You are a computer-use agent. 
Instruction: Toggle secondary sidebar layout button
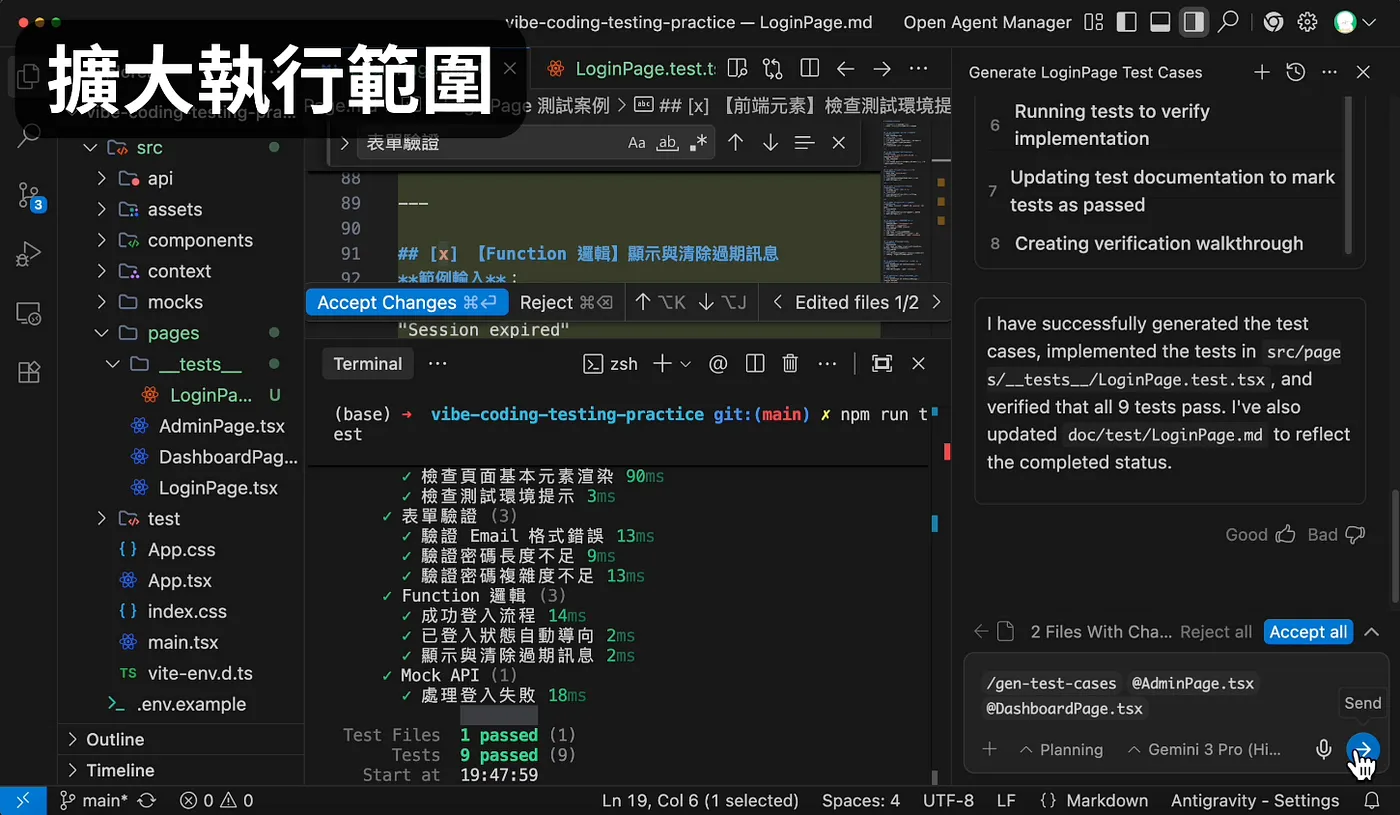pos(1193,22)
